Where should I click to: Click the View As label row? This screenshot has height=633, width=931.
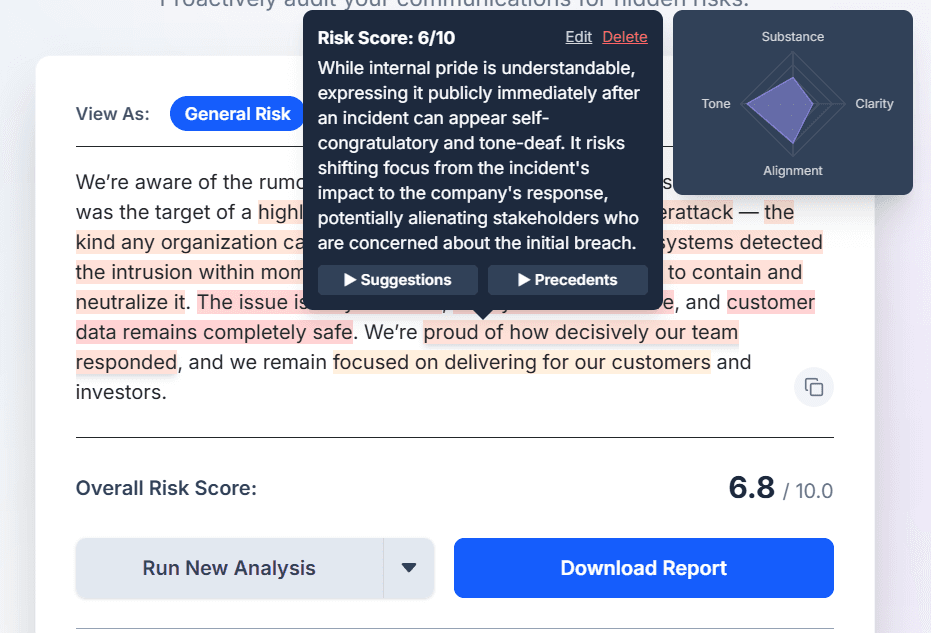pos(112,114)
